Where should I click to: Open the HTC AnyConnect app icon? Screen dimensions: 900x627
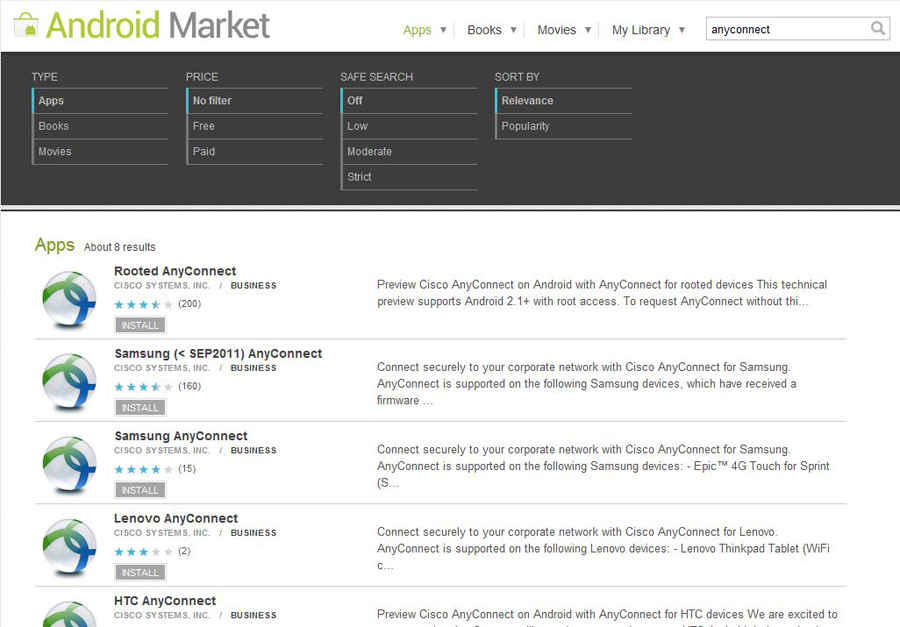[x=69, y=614]
